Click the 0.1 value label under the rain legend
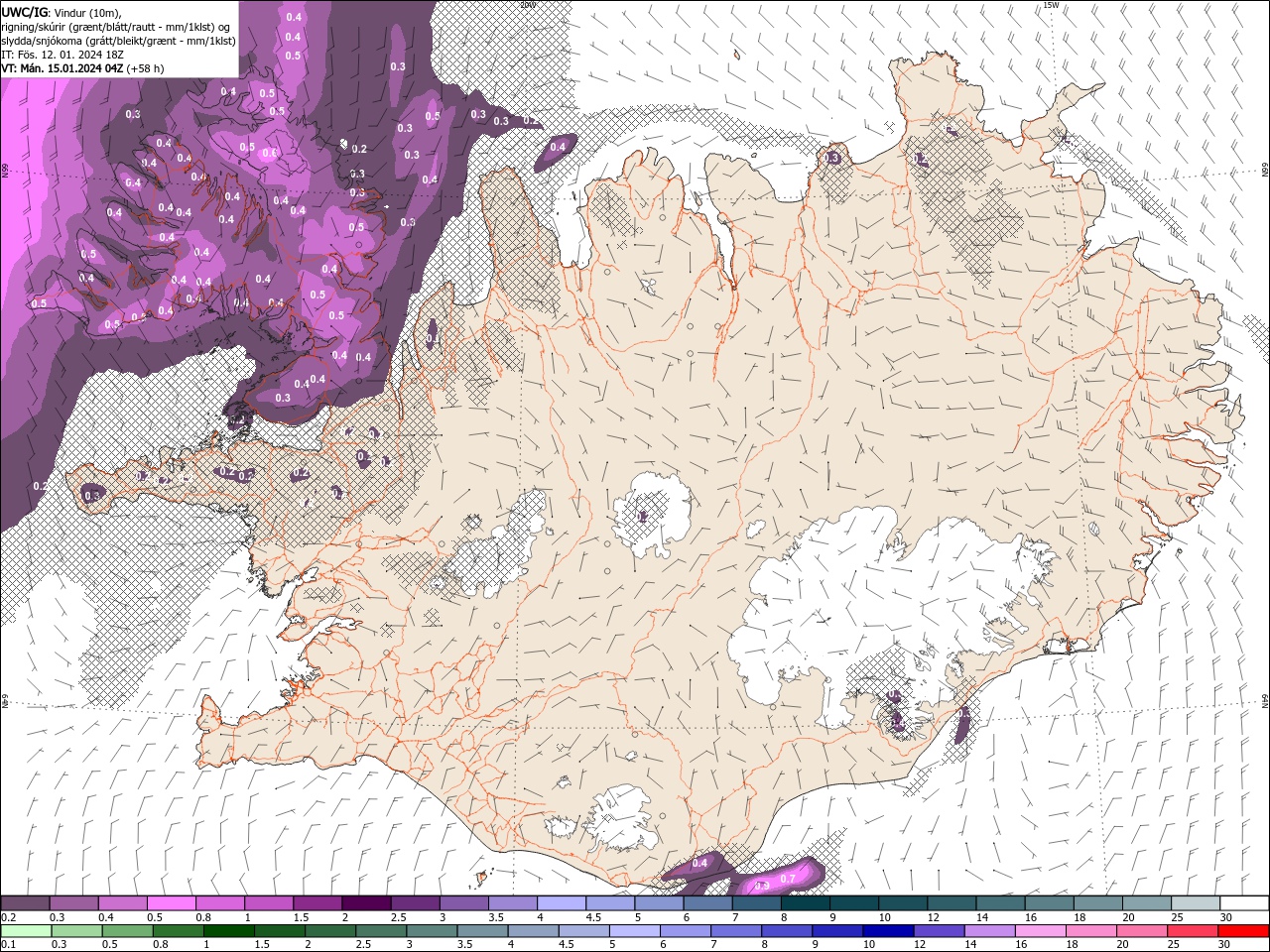Screen dimensions: 1270x952 point(8,945)
